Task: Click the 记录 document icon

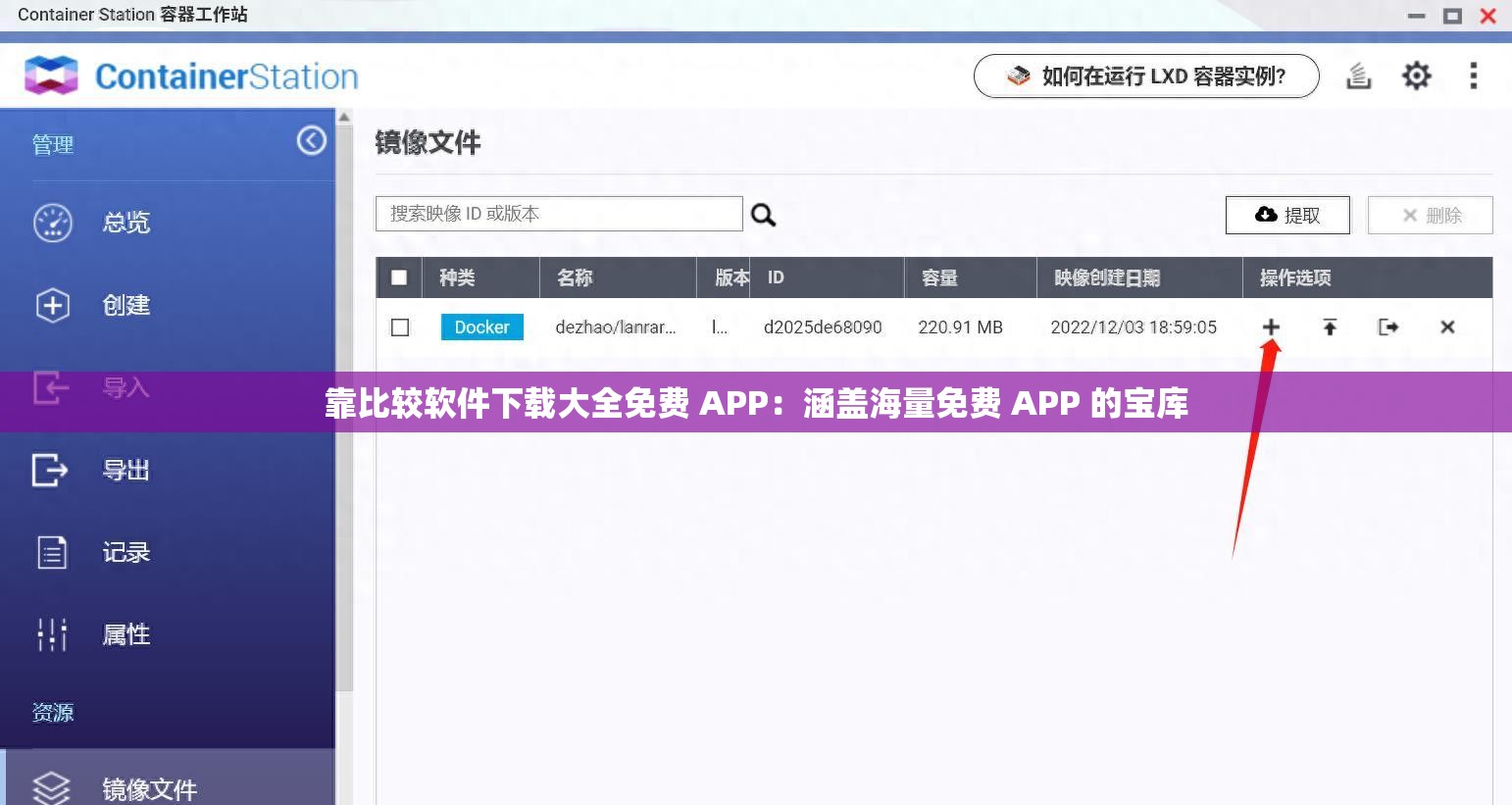Action: coord(52,552)
